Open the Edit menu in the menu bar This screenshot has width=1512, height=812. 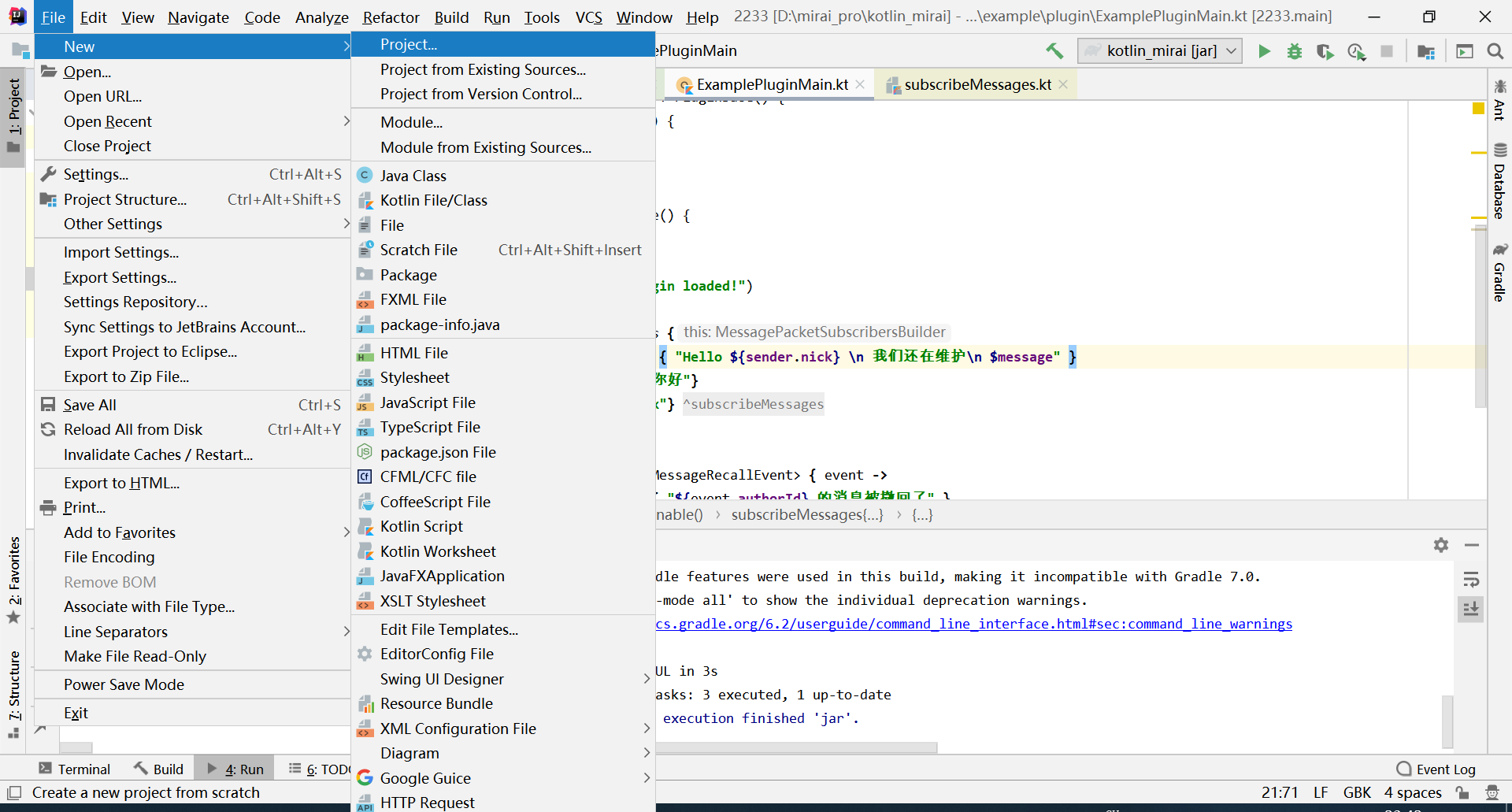93,17
